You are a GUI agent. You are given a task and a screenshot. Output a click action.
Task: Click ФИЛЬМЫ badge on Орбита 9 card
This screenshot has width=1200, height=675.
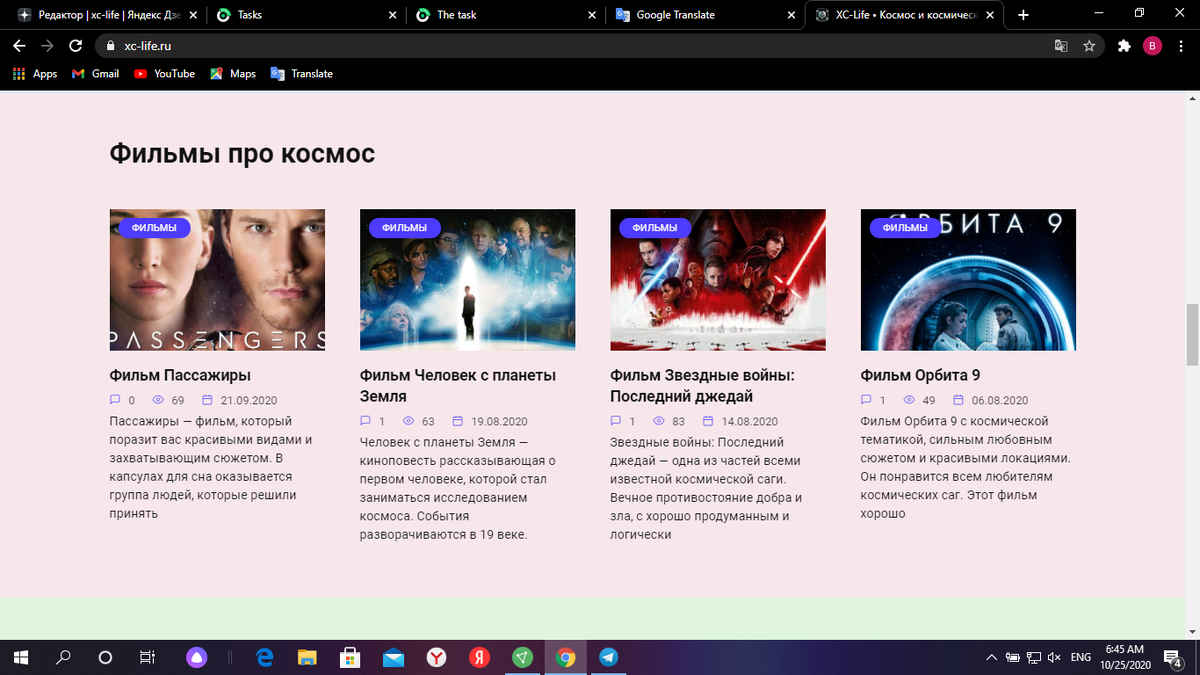point(905,228)
